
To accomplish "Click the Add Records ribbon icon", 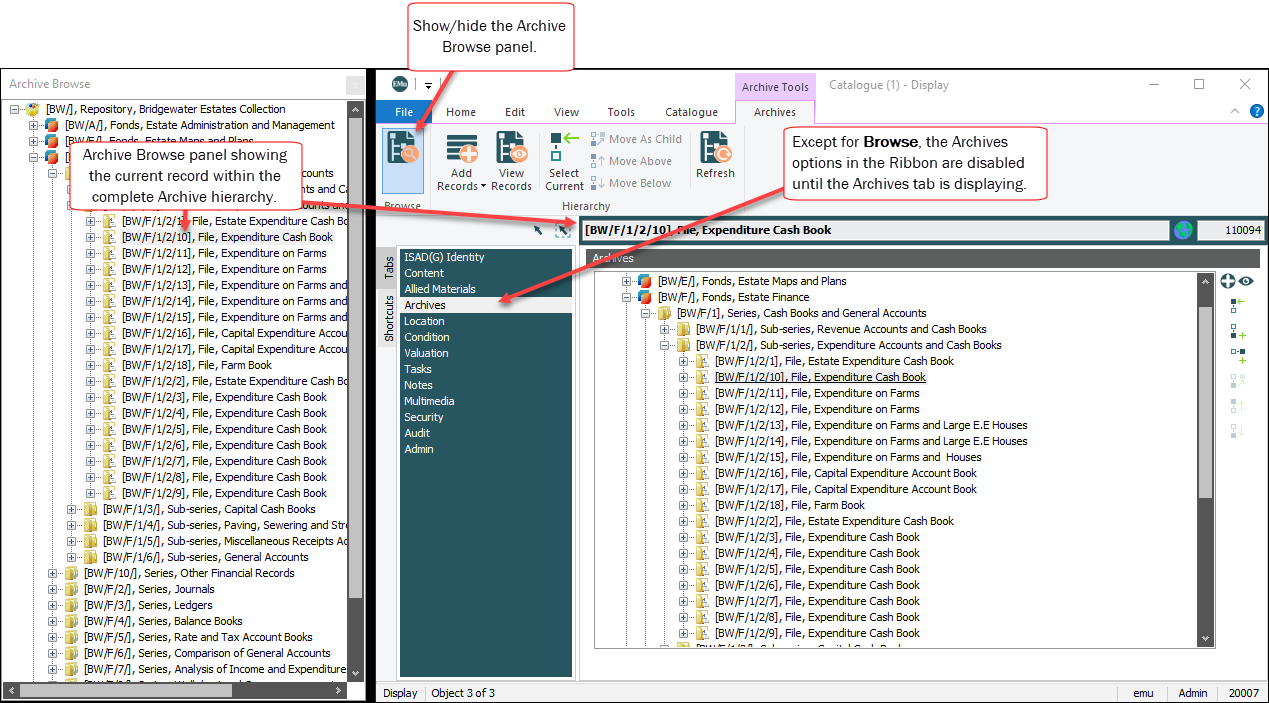I will click(461, 161).
